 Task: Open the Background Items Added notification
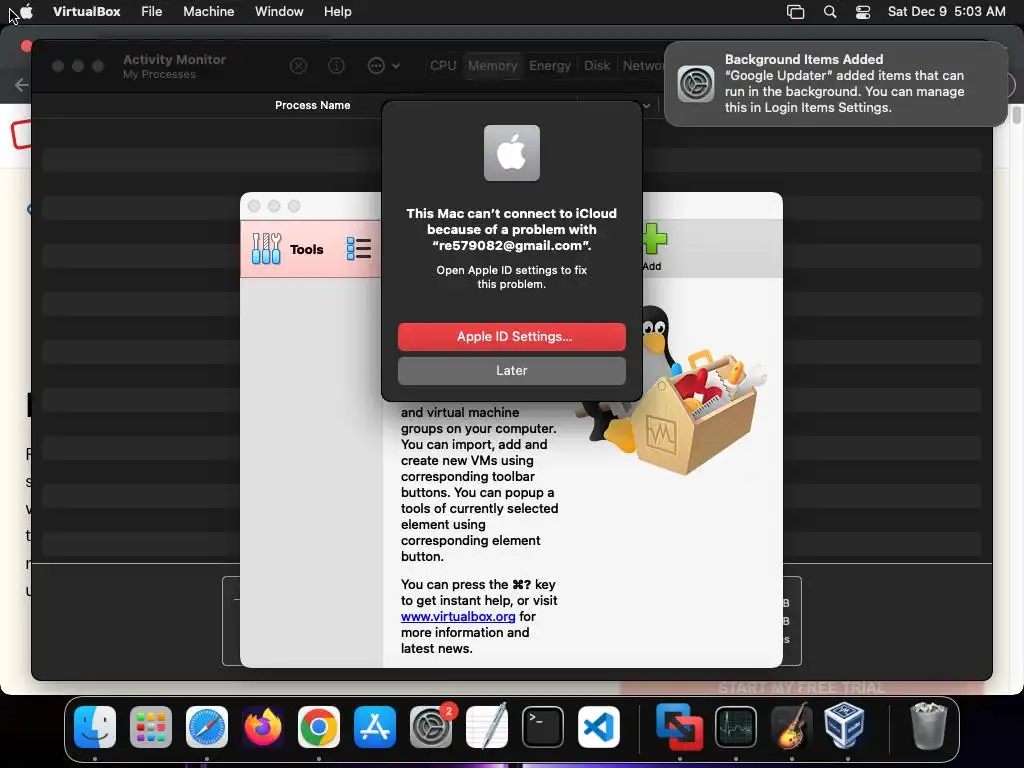click(x=835, y=84)
